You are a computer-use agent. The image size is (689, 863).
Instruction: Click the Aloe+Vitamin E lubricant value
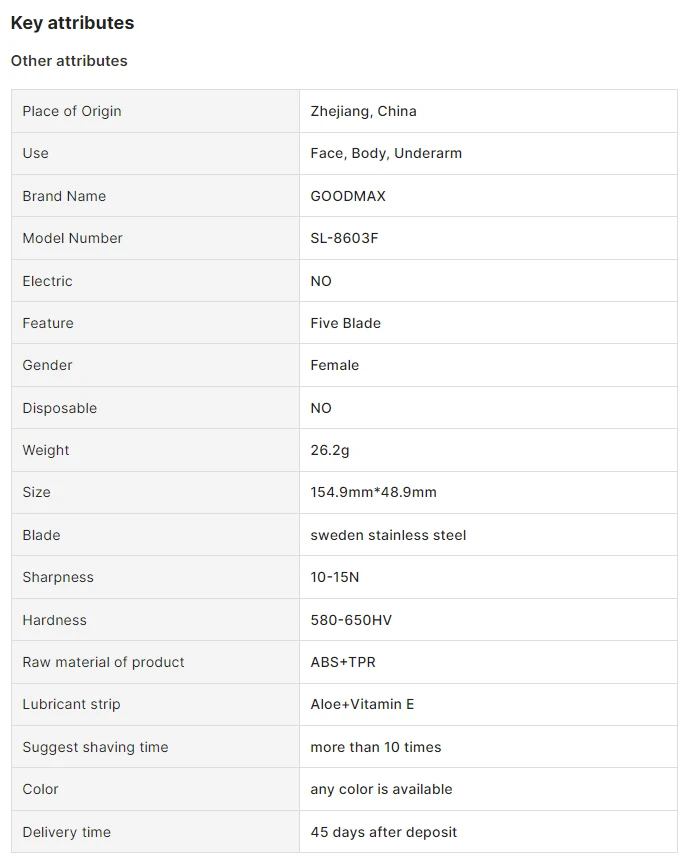[x=362, y=704]
